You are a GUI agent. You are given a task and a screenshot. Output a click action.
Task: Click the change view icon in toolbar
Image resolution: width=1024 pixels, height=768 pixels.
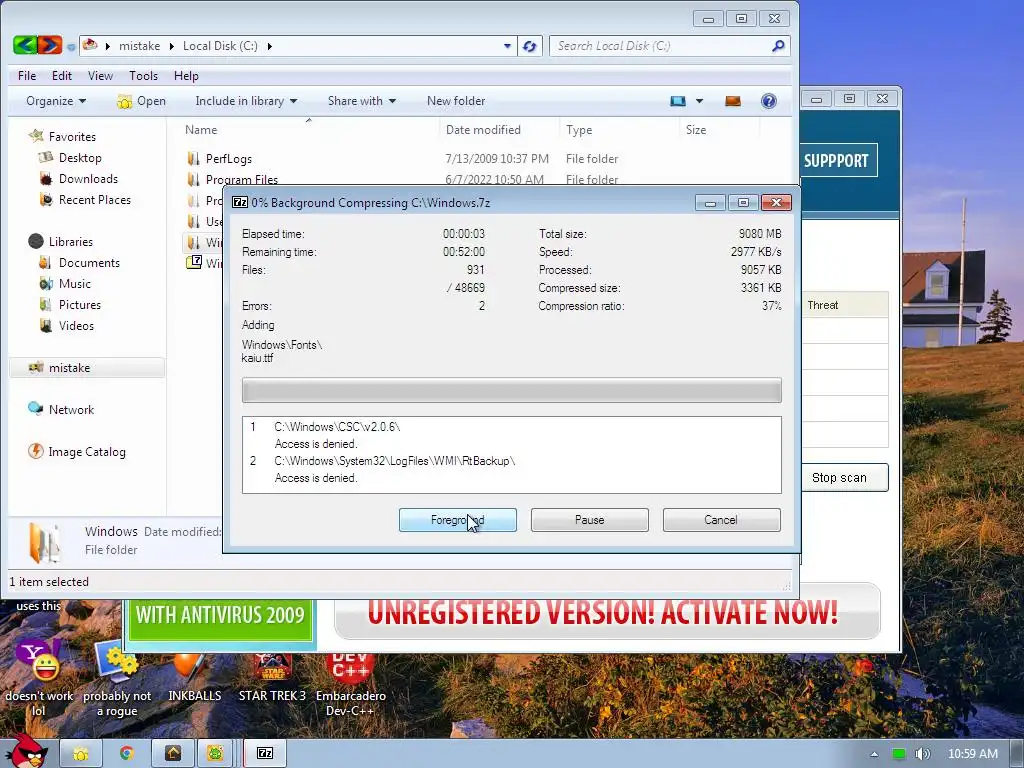[x=678, y=101]
